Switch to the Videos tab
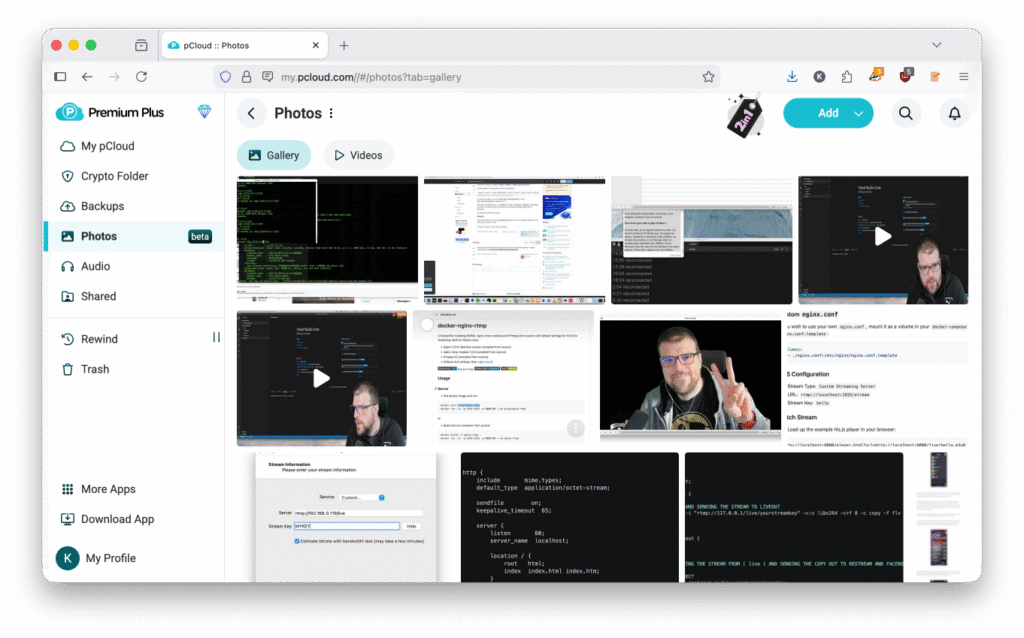This screenshot has height=638, width=1024. pyautogui.click(x=358, y=155)
